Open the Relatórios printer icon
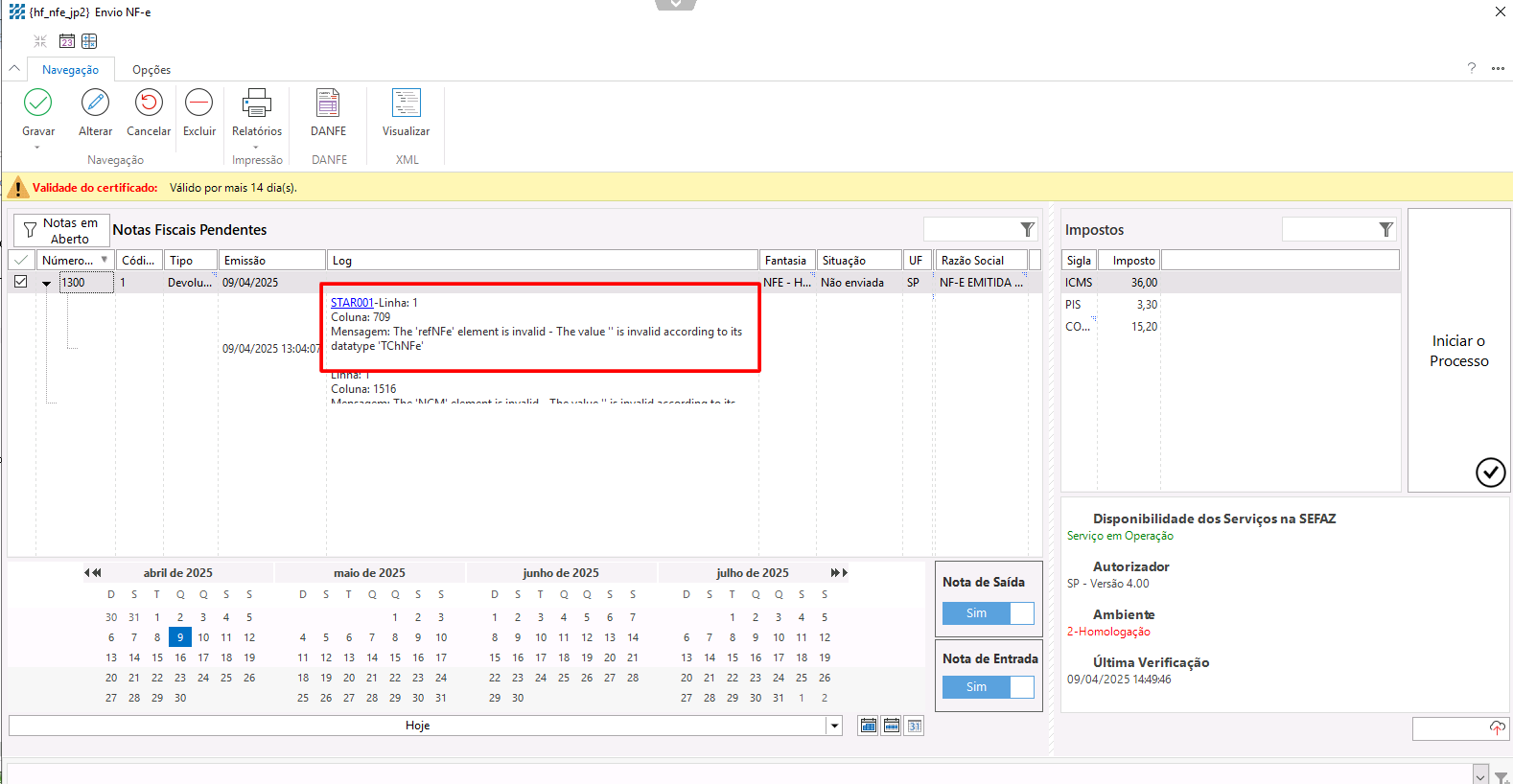The height and width of the screenshot is (784, 1513). [257, 103]
